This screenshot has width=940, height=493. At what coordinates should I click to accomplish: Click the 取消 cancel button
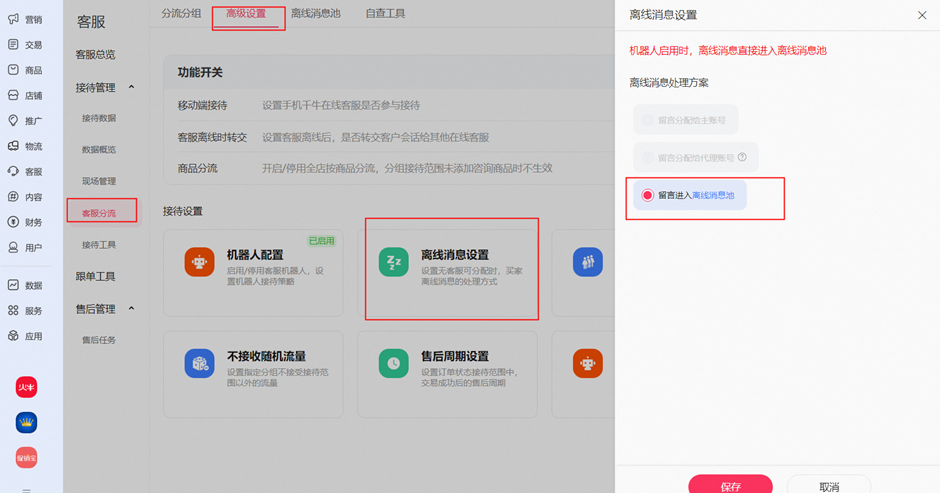click(828, 485)
